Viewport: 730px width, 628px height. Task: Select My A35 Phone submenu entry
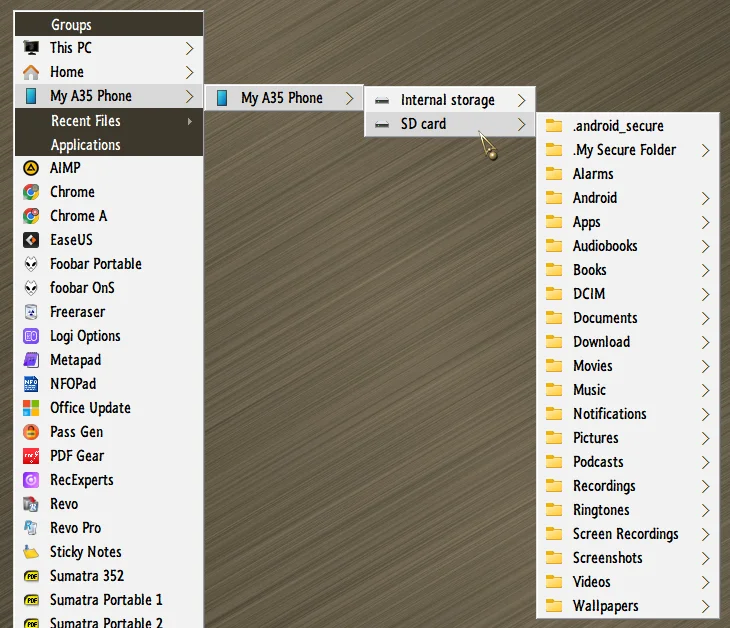coord(284,98)
